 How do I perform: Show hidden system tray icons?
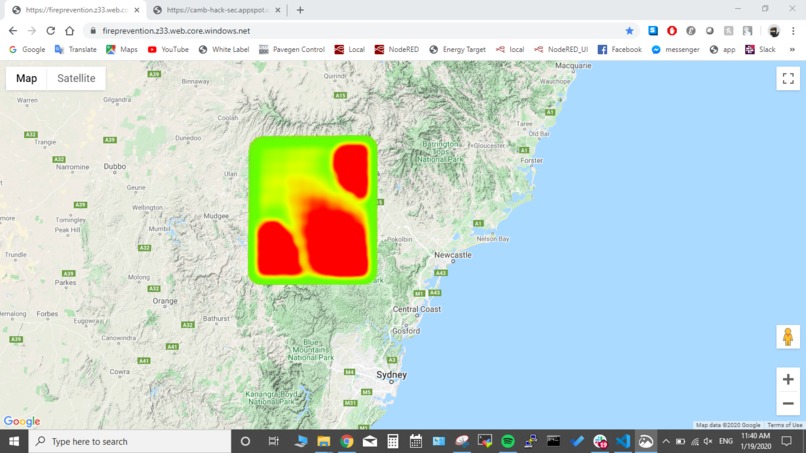[666, 441]
